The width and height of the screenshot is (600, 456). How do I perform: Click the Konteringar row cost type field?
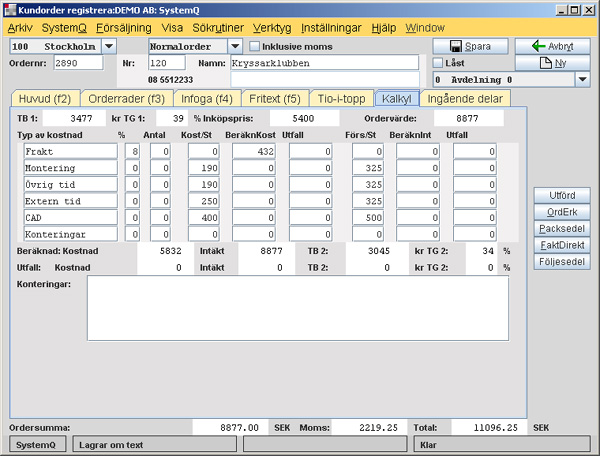tap(70, 234)
